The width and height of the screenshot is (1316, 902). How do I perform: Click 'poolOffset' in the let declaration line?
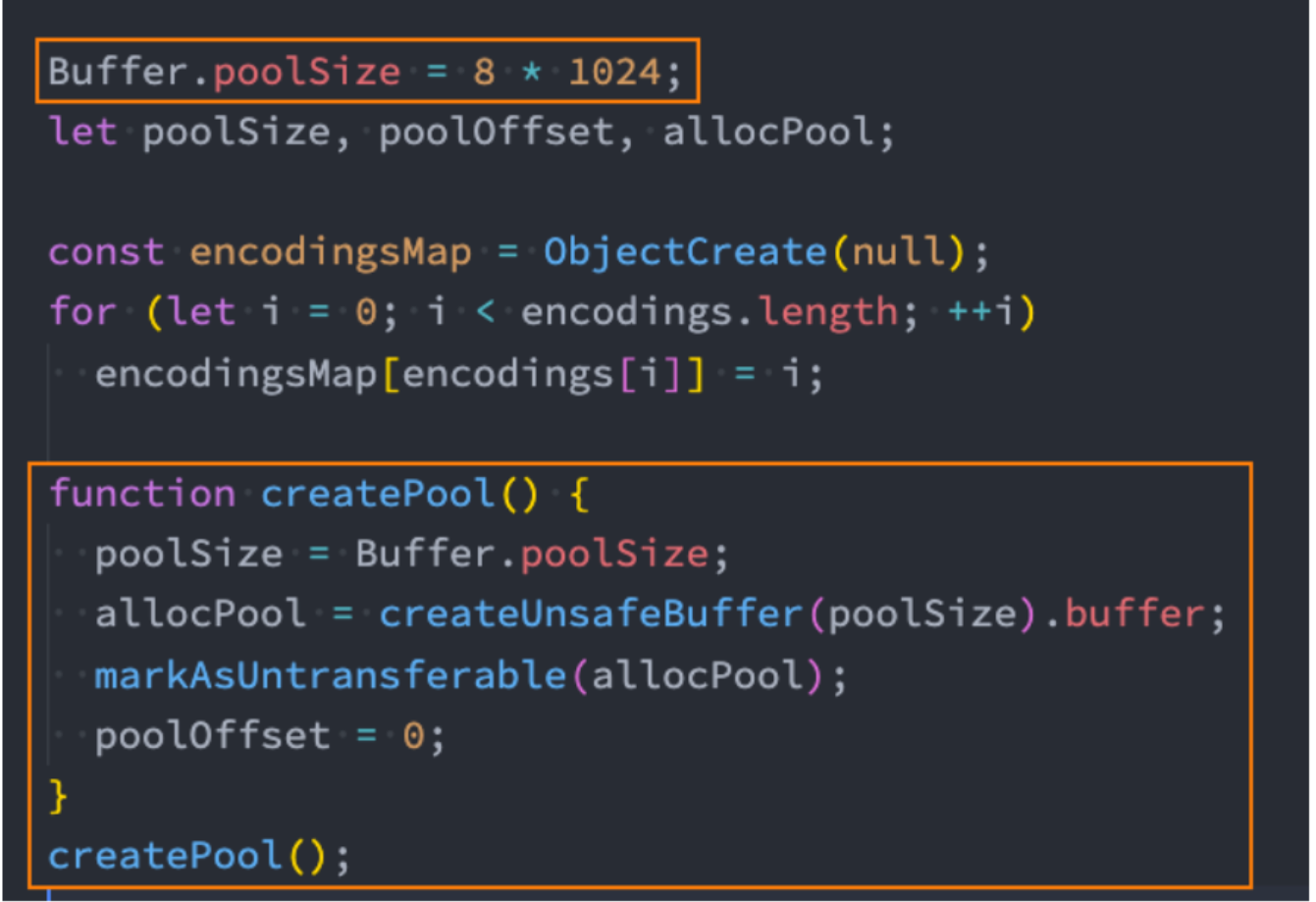coord(497,133)
